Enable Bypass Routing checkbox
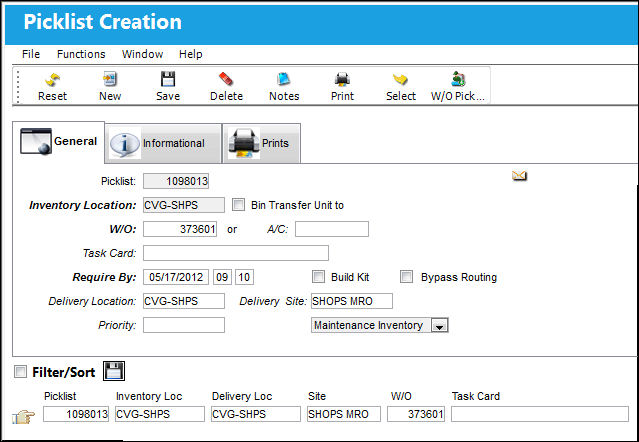 click(x=406, y=277)
